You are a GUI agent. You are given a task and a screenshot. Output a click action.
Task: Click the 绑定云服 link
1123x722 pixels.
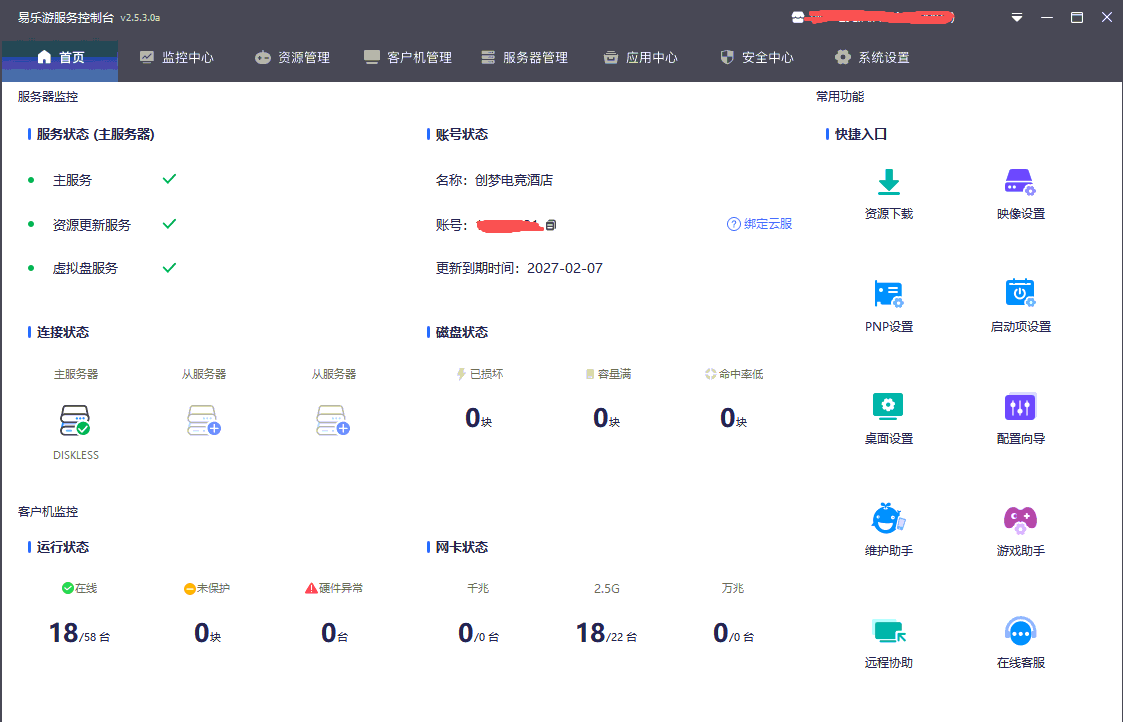pyautogui.click(x=761, y=224)
